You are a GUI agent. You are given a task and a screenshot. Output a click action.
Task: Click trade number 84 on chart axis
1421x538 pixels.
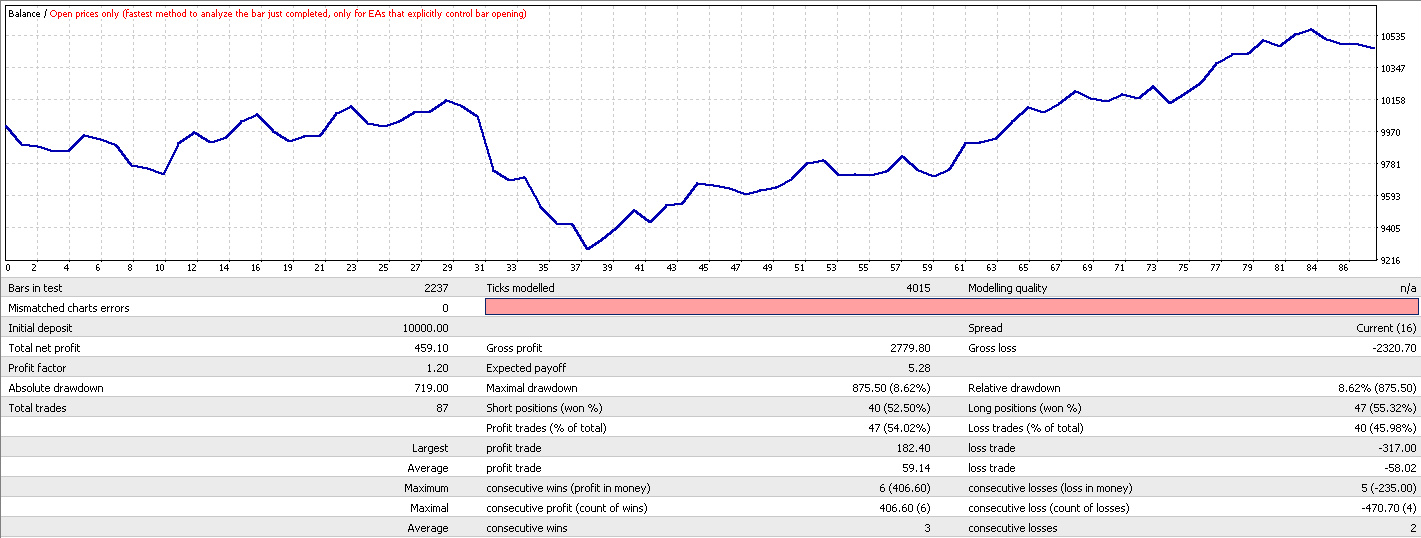coord(1310,268)
